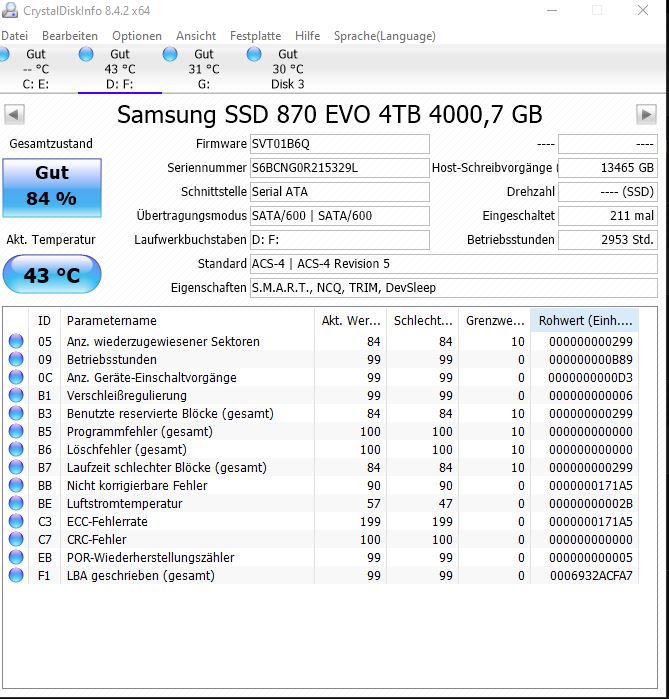Open the Optionen menu
Image resolution: width=669 pixels, height=699 pixels.
pyautogui.click(x=137, y=36)
